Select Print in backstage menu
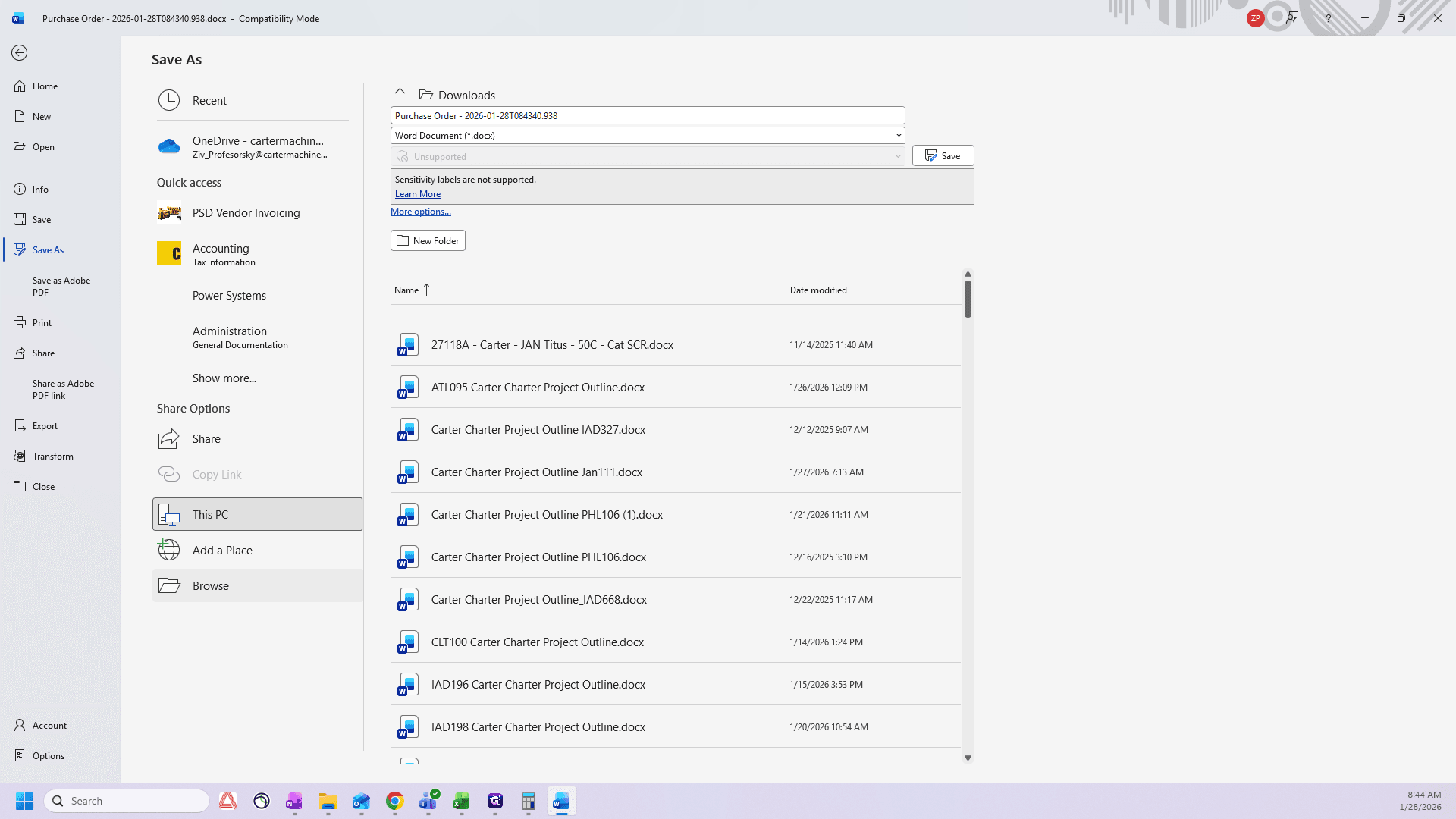 tap(42, 323)
